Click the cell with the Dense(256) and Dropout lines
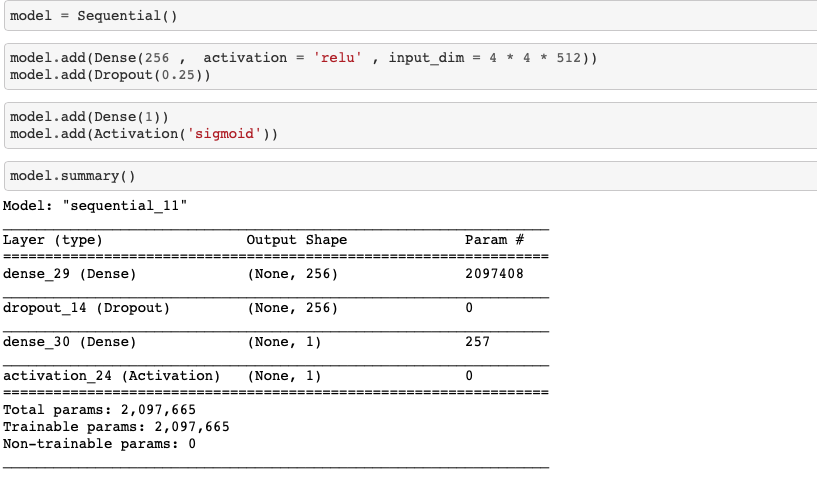The height and width of the screenshot is (477, 817). (x=411, y=66)
